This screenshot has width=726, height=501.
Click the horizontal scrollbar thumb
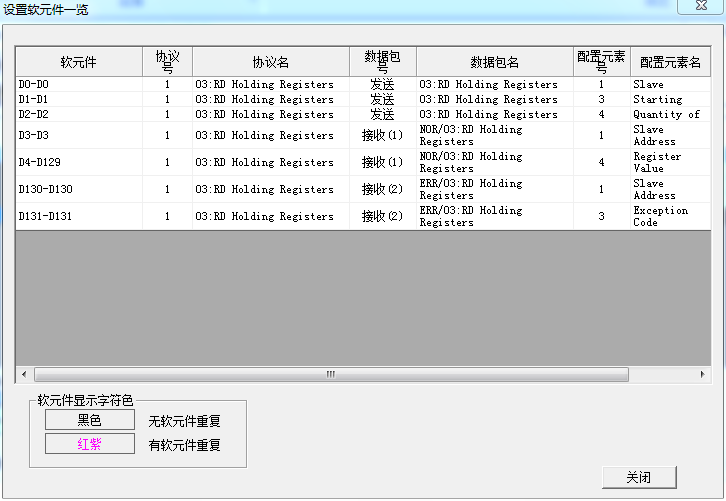[x=332, y=375]
